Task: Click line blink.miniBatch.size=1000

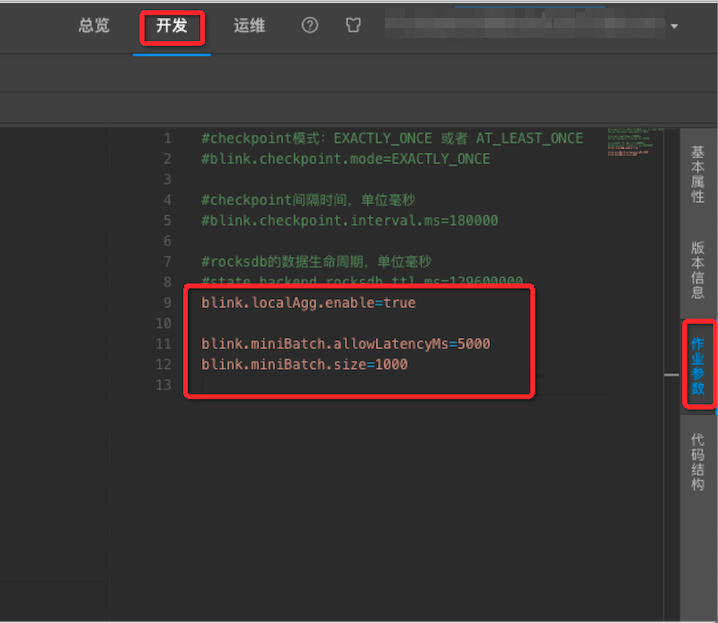Action: point(305,364)
